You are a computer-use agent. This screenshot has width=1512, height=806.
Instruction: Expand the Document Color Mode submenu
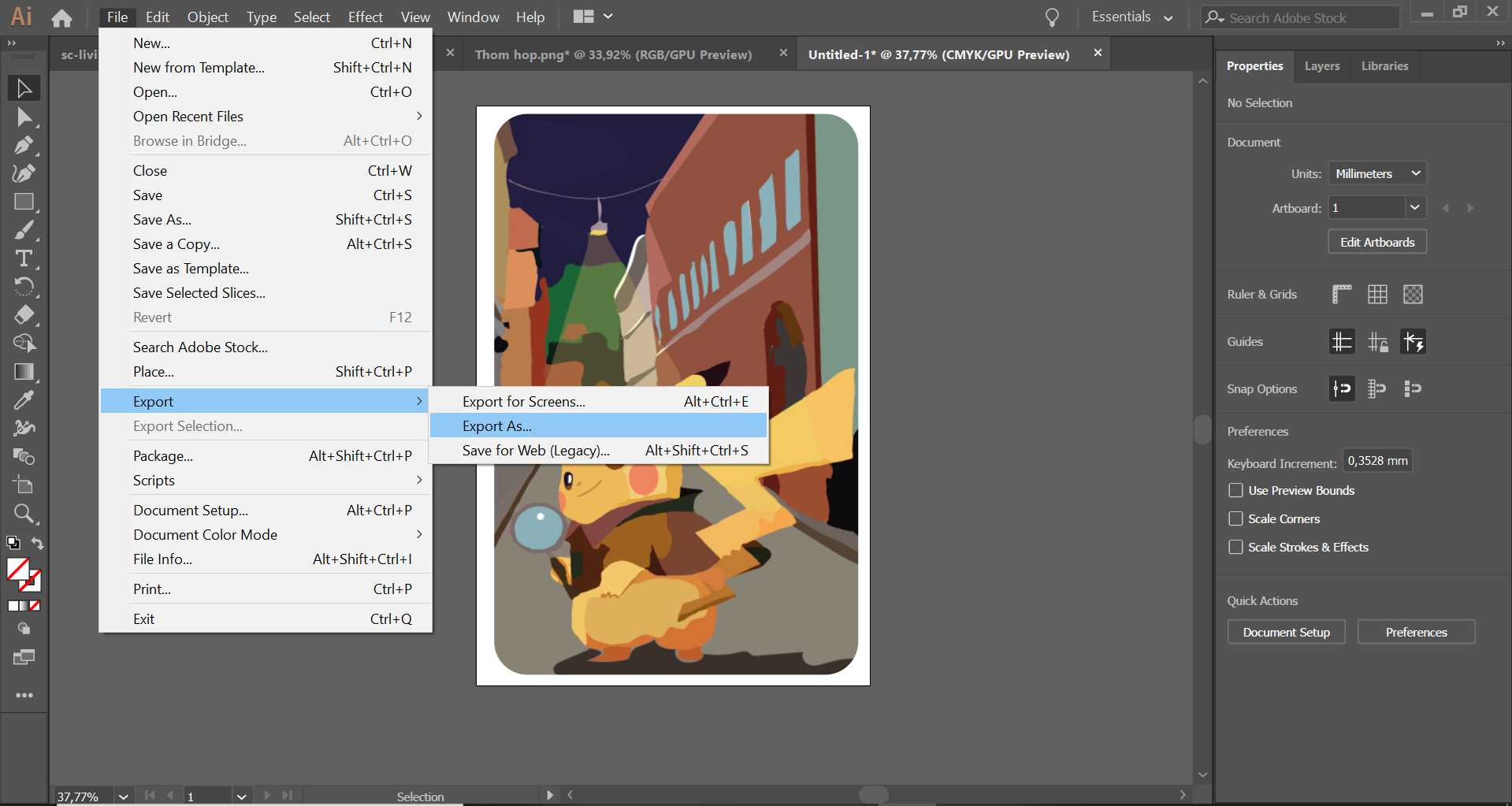point(266,535)
